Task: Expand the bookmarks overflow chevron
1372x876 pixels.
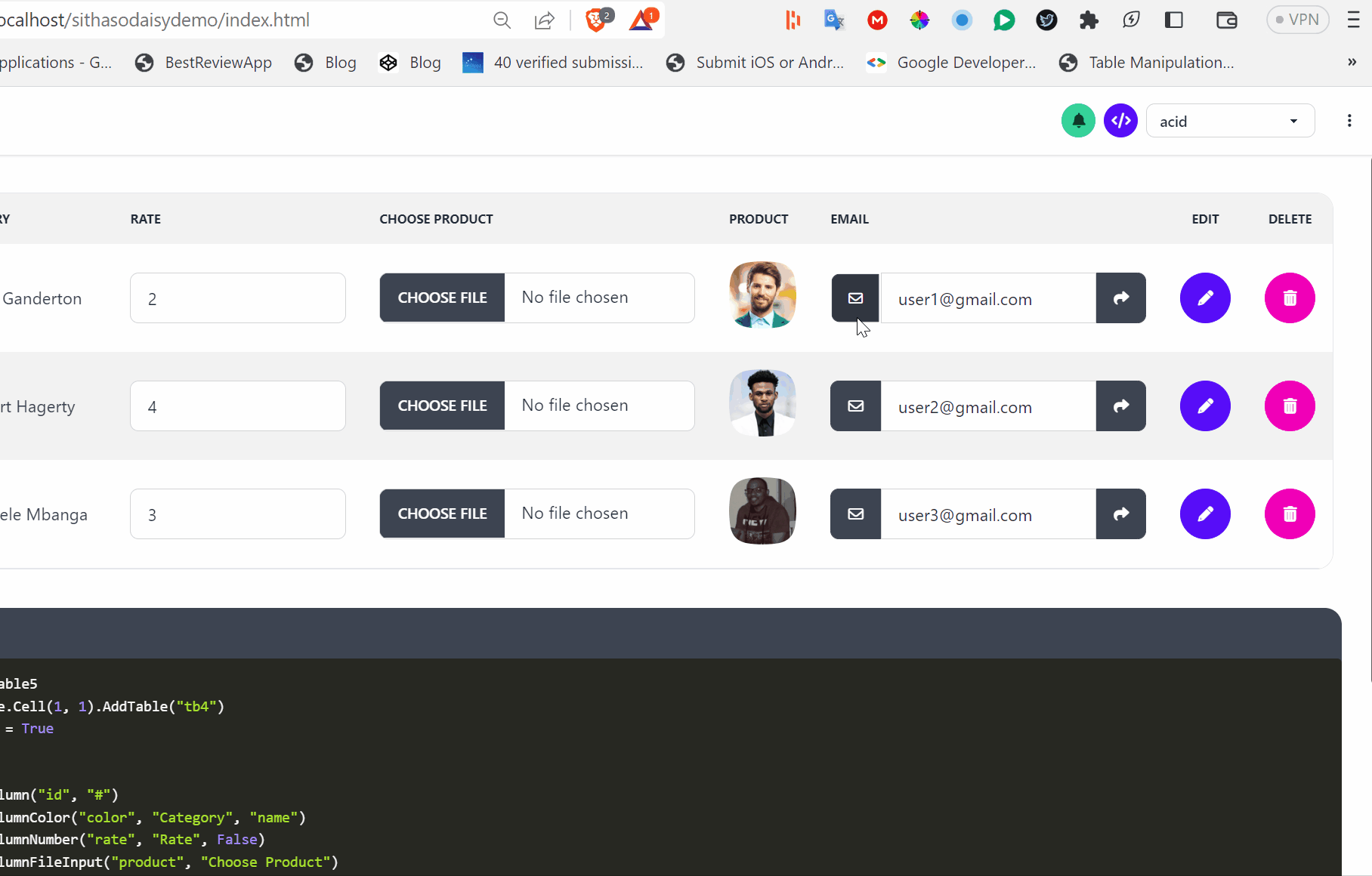Action: pyautogui.click(x=1352, y=63)
